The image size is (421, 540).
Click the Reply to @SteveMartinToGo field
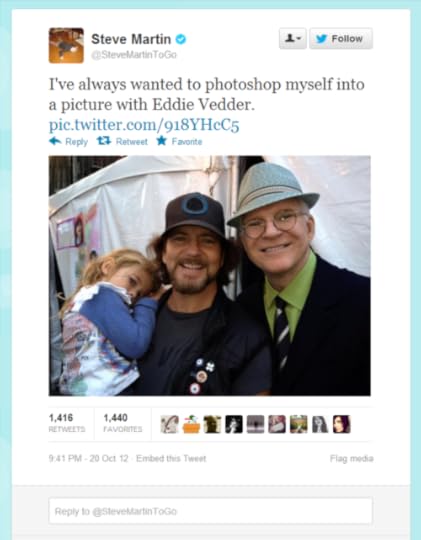(x=210, y=511)
